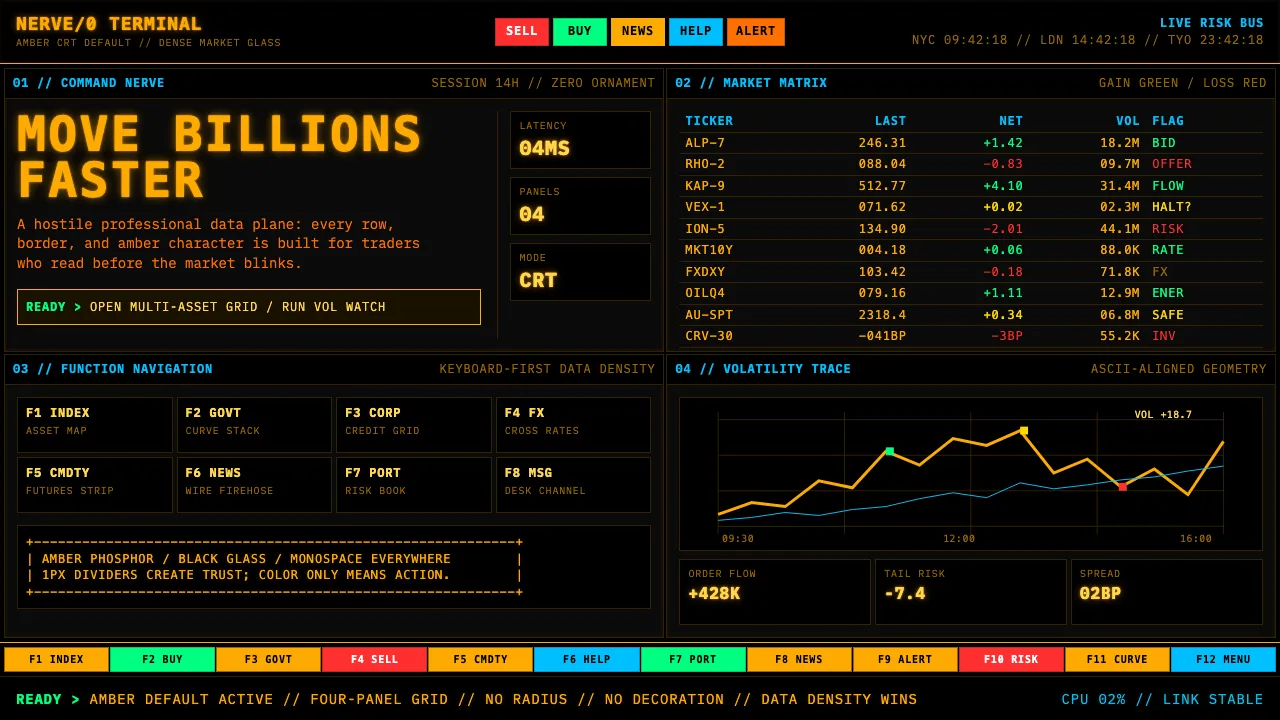
Task: Select the ALP-7 ticker row
Action: (x=971, y=143)
